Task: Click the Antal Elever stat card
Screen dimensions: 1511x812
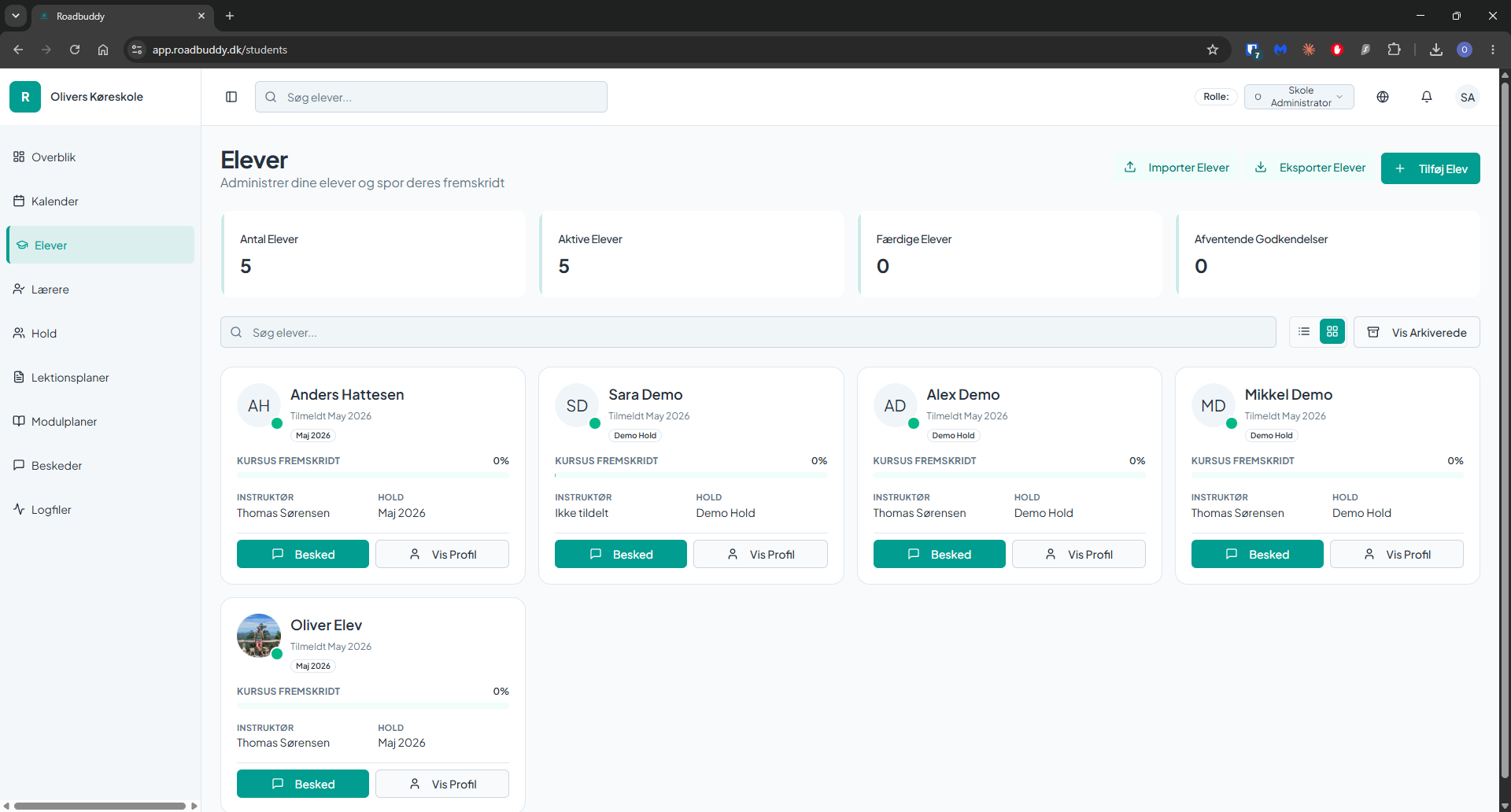Action: [373, 254]
